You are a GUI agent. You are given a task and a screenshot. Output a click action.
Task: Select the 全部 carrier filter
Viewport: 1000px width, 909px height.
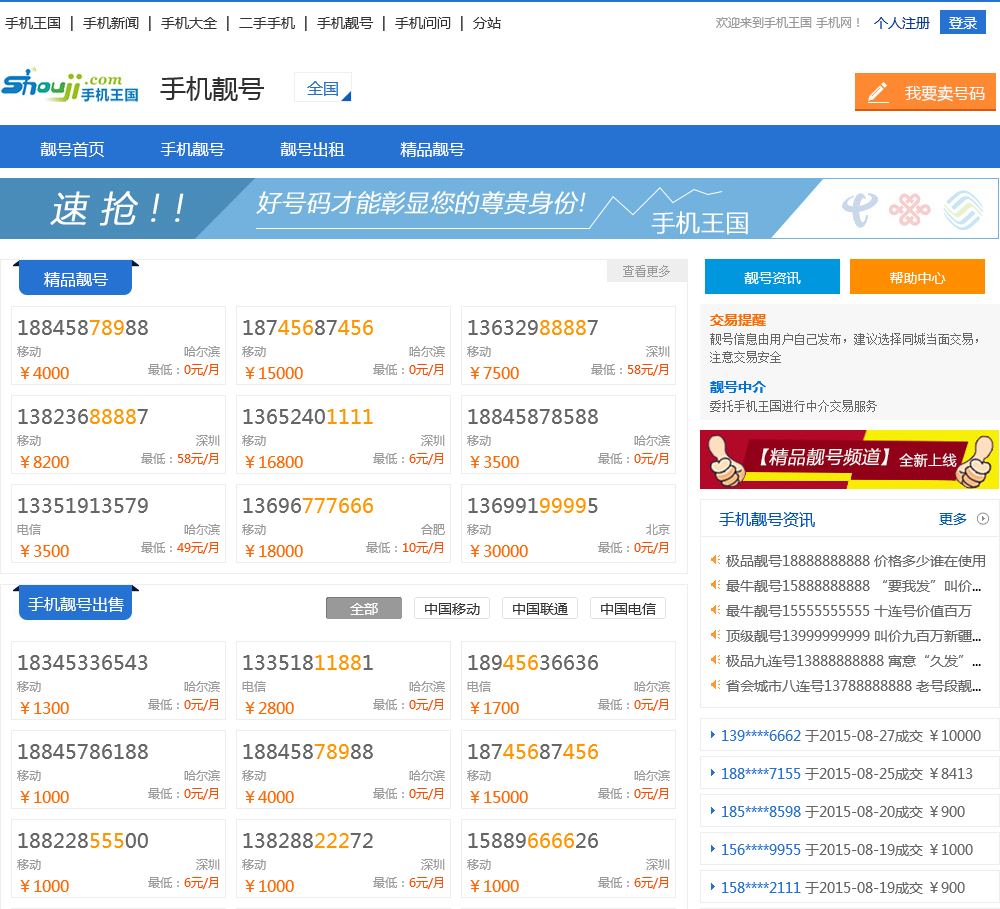363,608
